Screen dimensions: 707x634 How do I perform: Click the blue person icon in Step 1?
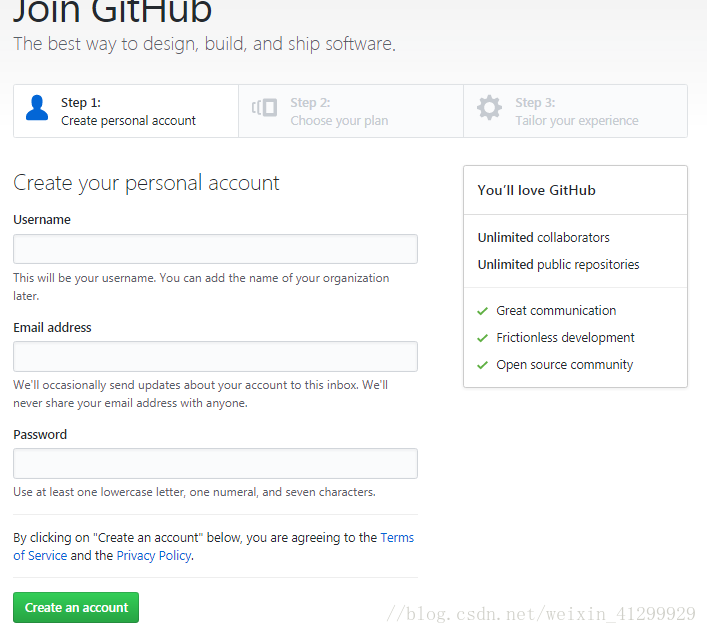click(37, 108)
